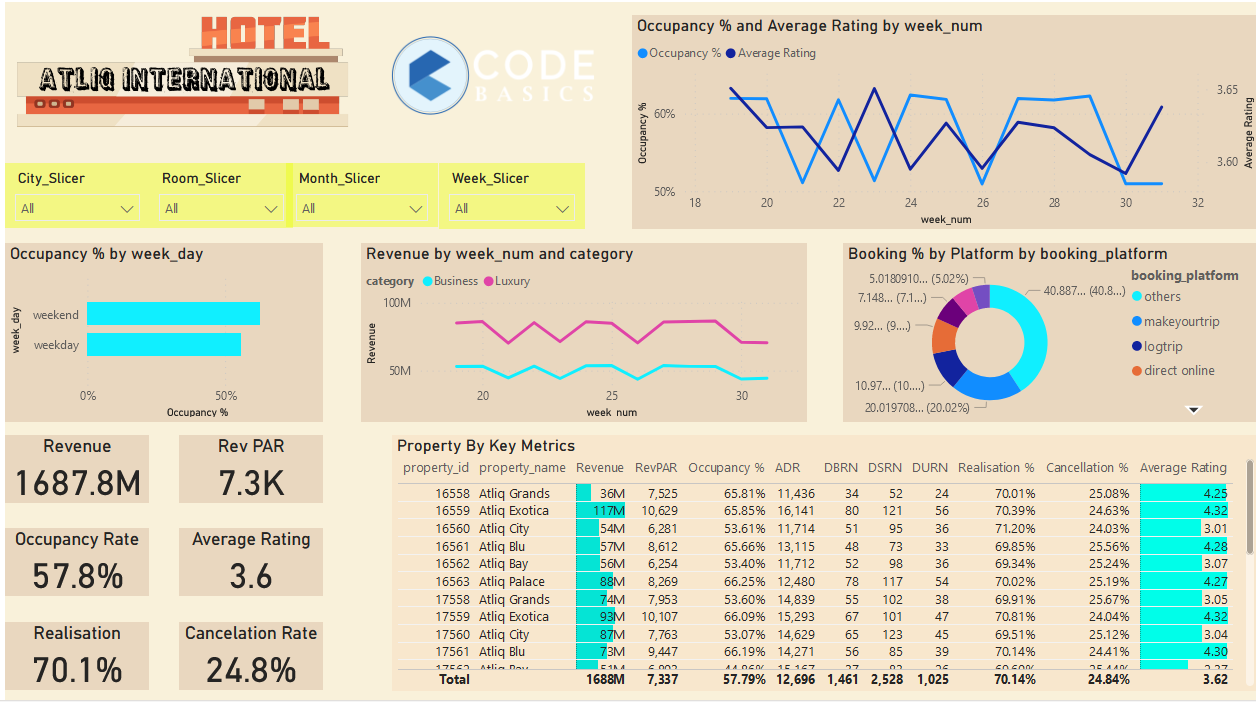Click the Atliq International hotel logo

tap(183, 72)
